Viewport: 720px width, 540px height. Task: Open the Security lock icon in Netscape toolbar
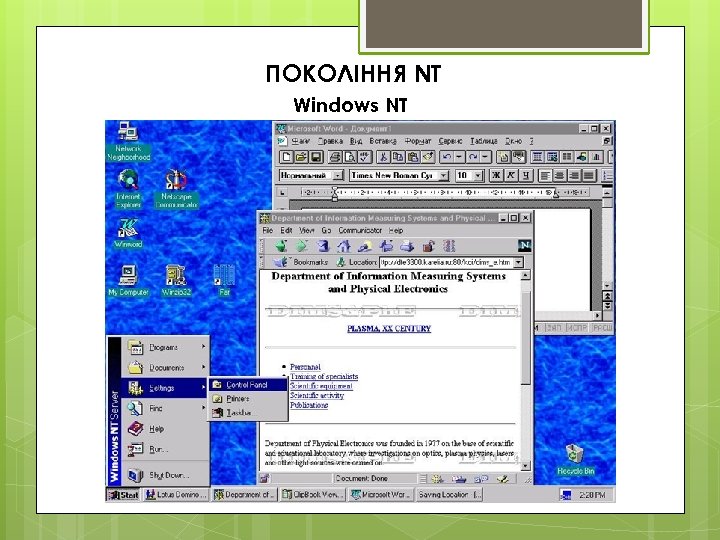point(428,246)
